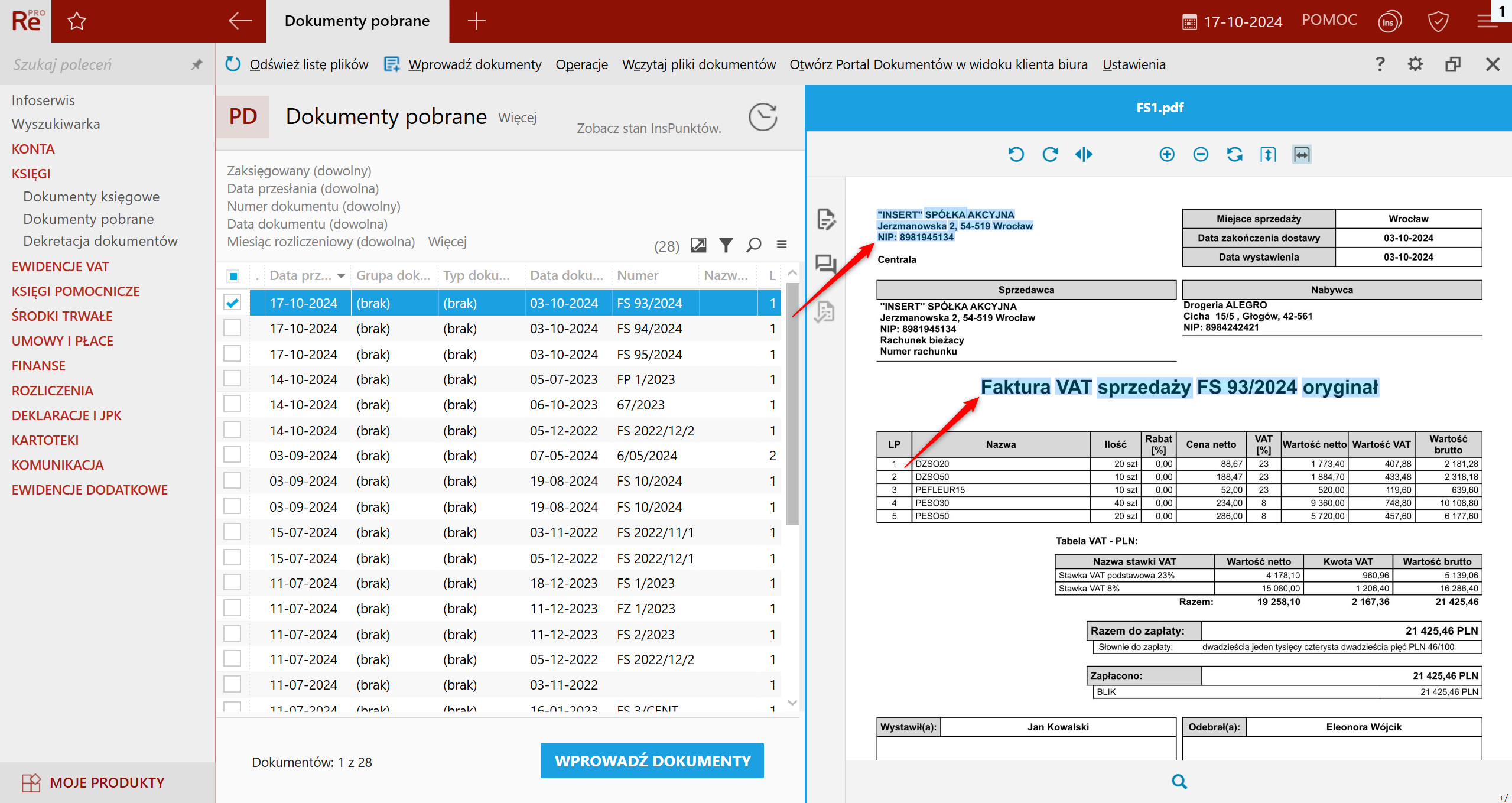Open list search magnifier icon
This screenshot has width=1512, height=803.
coord(753,245)
